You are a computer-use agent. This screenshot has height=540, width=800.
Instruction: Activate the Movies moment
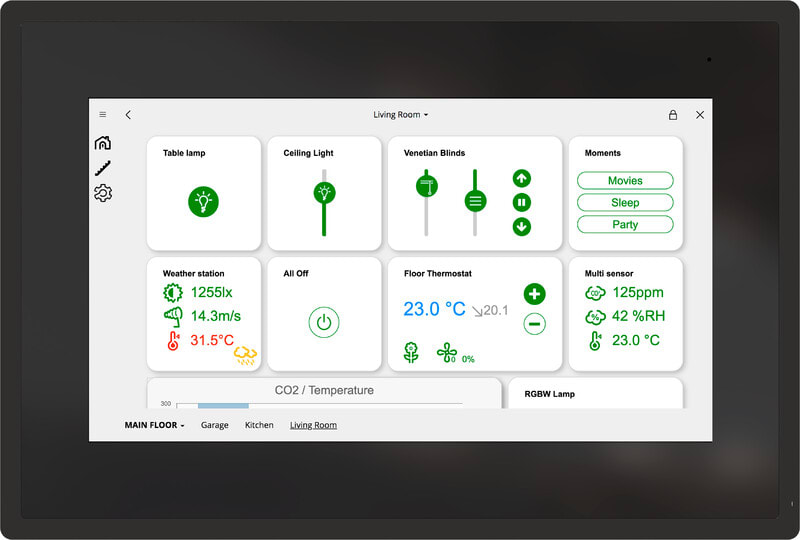click(625, 181)
